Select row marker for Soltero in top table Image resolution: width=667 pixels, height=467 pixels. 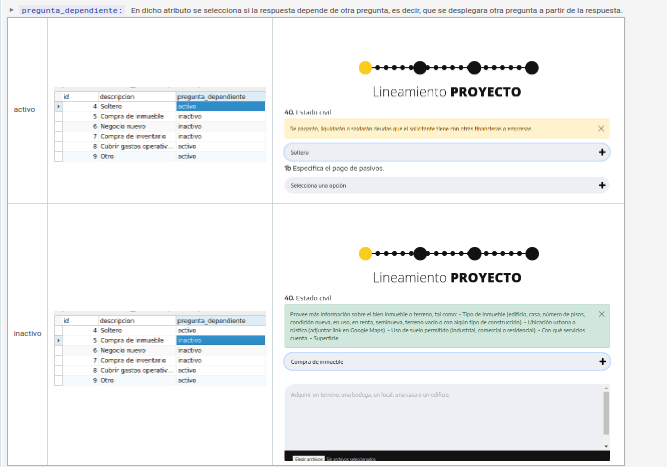click(x=58, y=106)
